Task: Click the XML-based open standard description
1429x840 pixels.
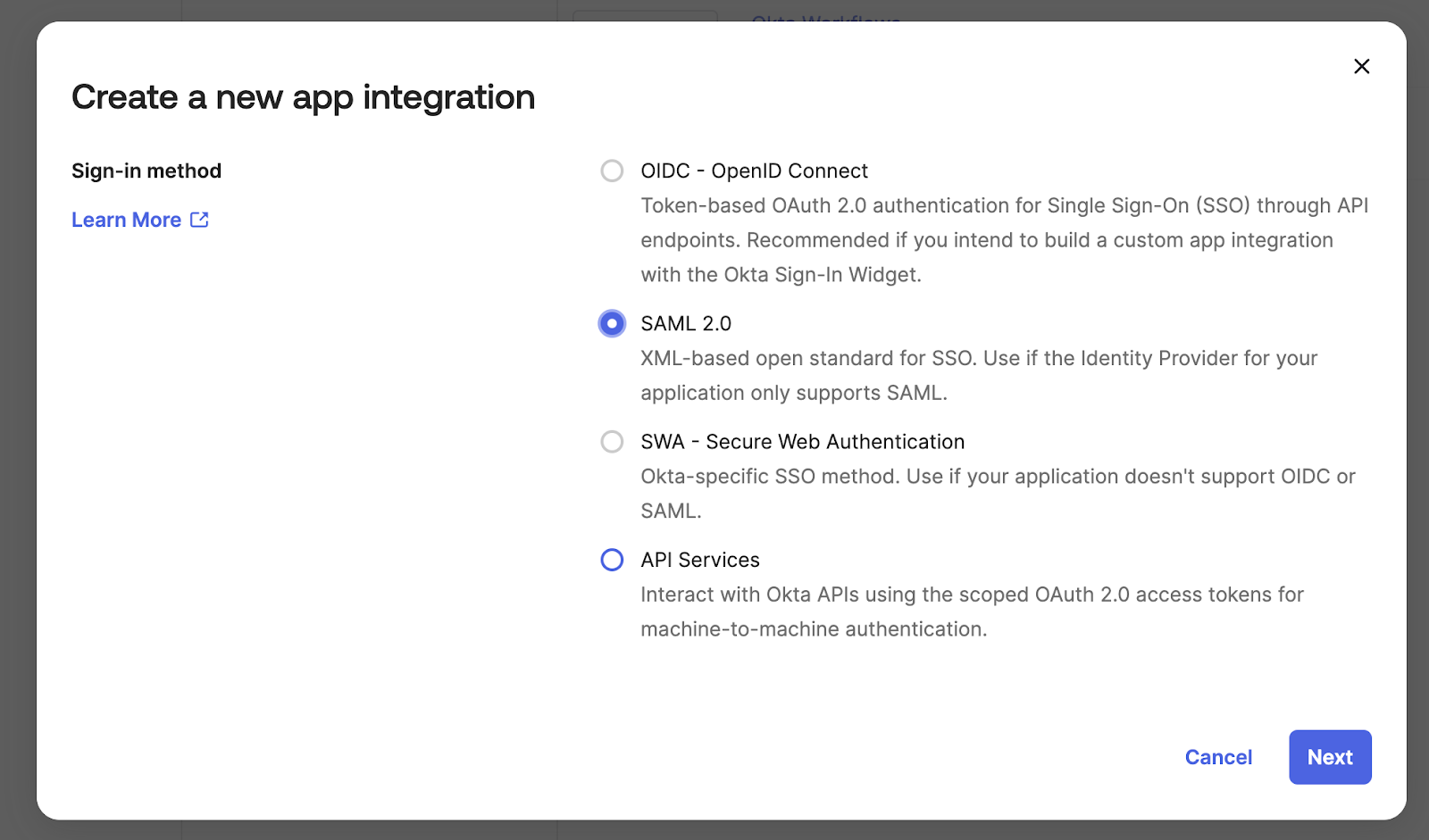Action: point(979,375)
